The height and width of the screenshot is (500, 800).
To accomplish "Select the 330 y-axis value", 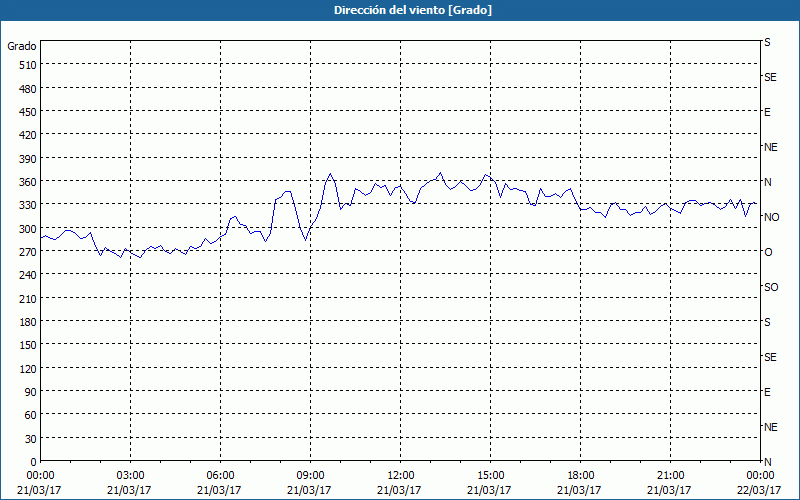I will pyautogui.click(x=28, y=205).
